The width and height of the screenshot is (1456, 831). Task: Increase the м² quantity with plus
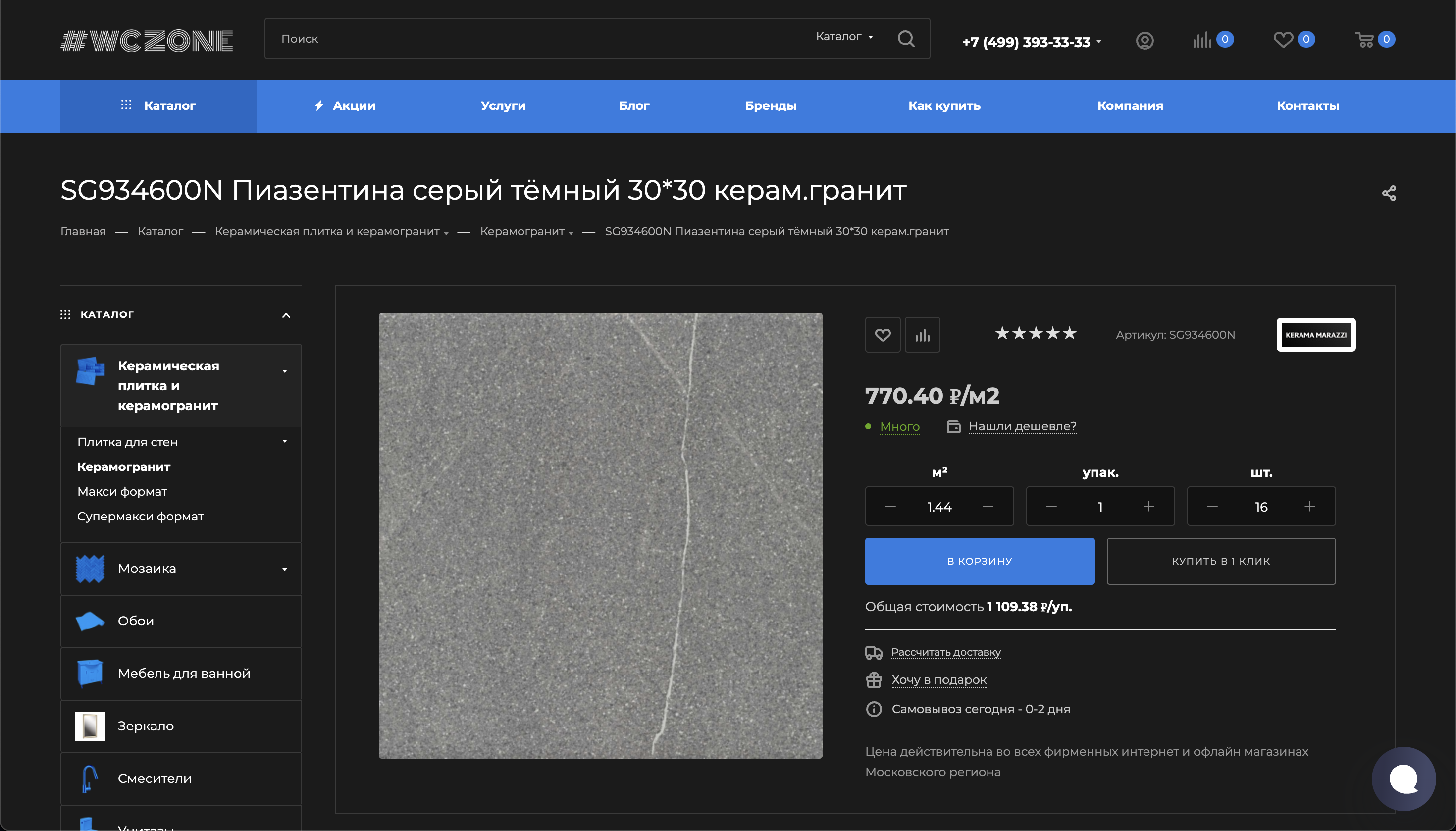click(988, 506)
